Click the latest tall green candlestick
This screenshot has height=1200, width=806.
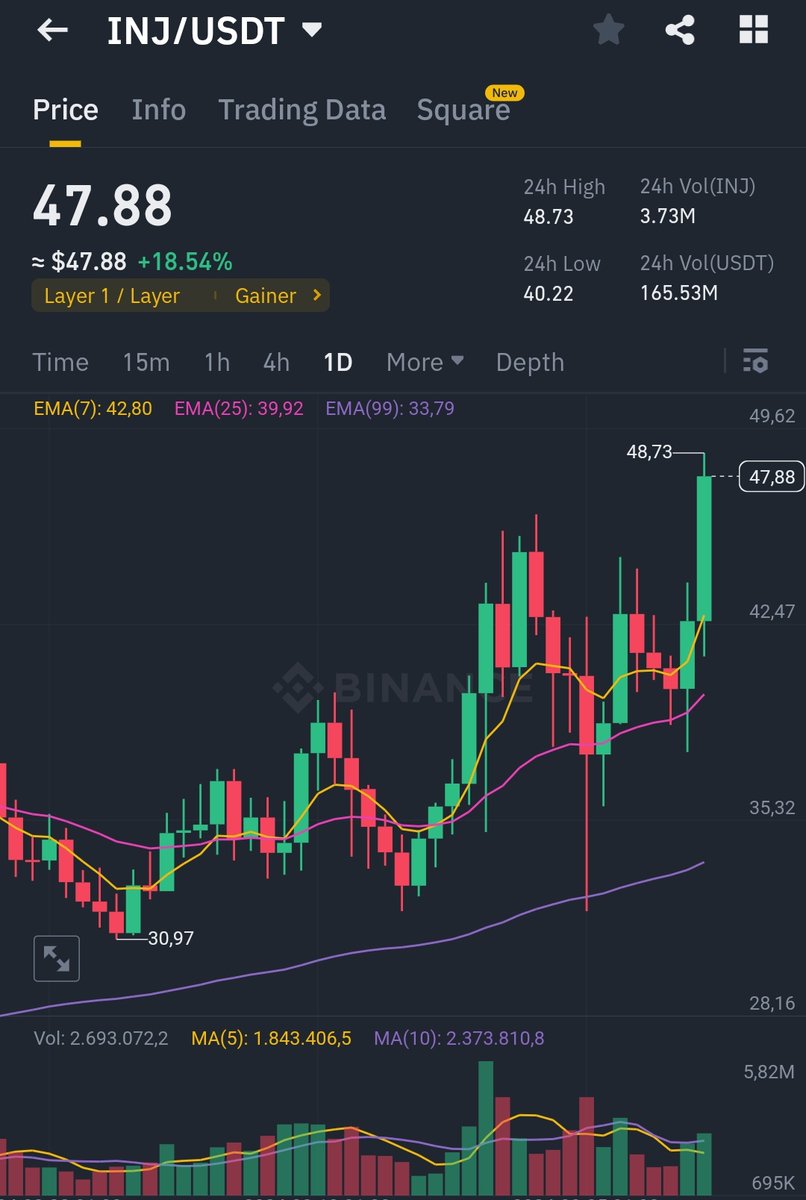[x=704, y=547]
